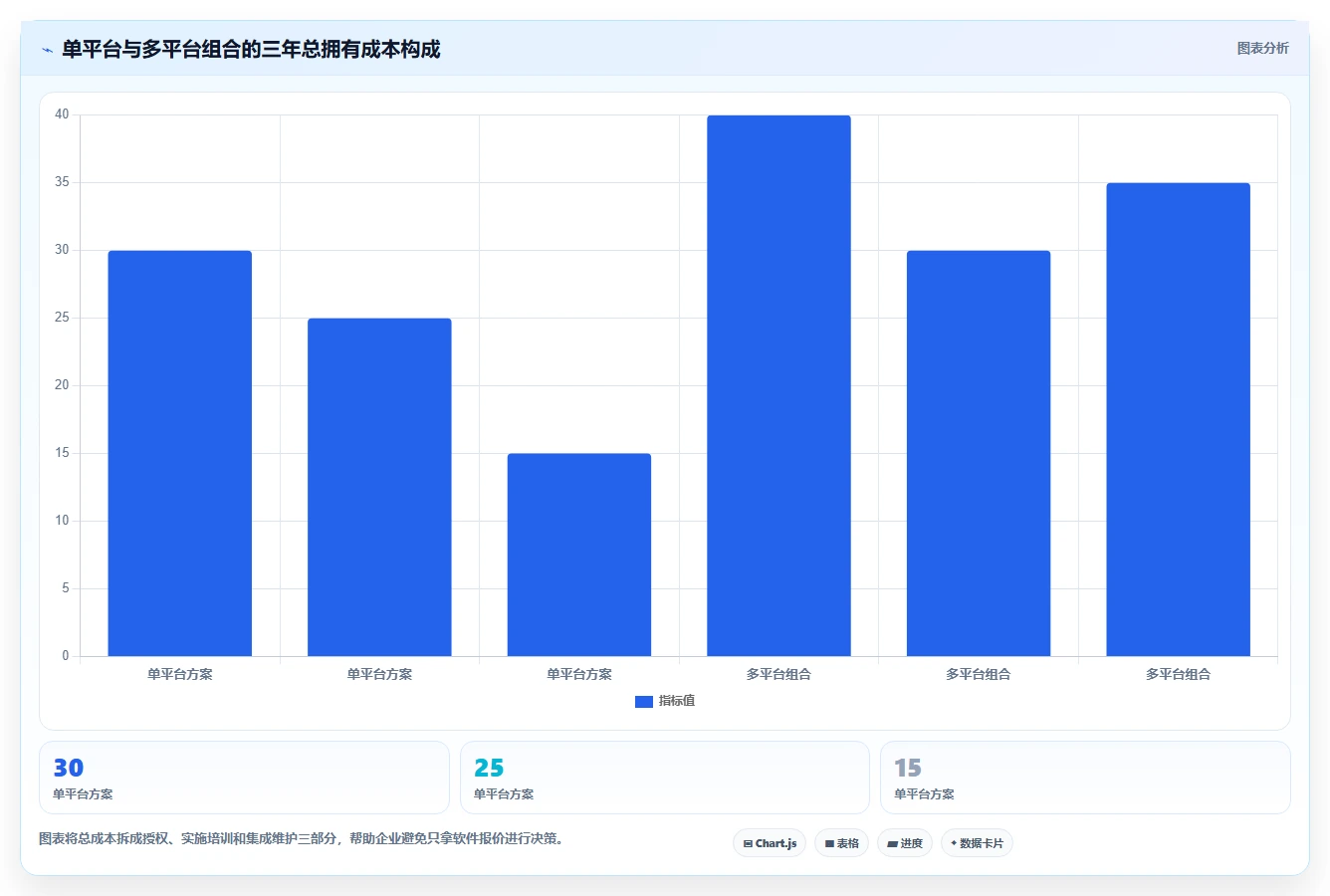Click the y-axis tick label 10
Viewport: 1330px width, 896px height.
pos(62,521)
